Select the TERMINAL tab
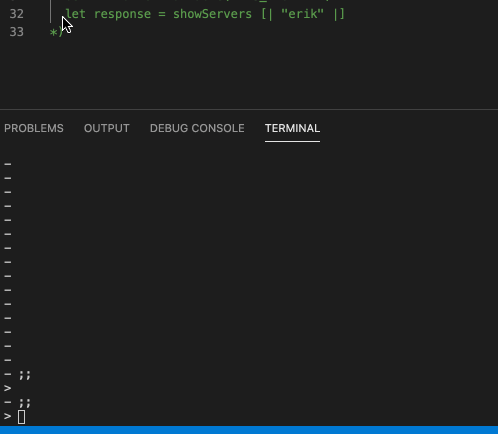498x434 pixels. coord(292,128)
